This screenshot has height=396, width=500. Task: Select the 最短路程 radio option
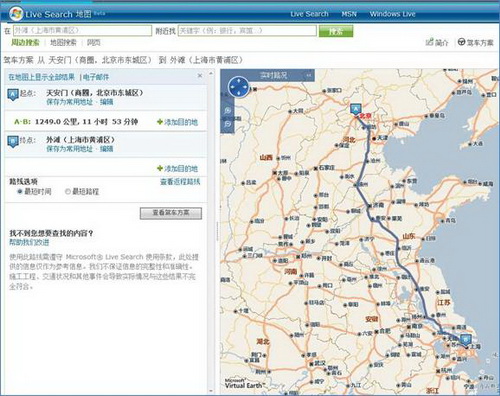tap(68, 191)
